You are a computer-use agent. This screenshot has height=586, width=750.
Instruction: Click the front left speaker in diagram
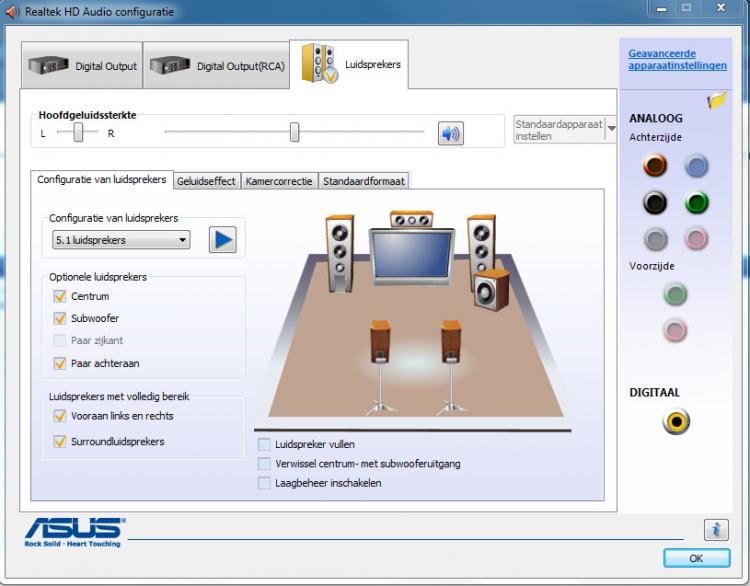tap(340, 254)
